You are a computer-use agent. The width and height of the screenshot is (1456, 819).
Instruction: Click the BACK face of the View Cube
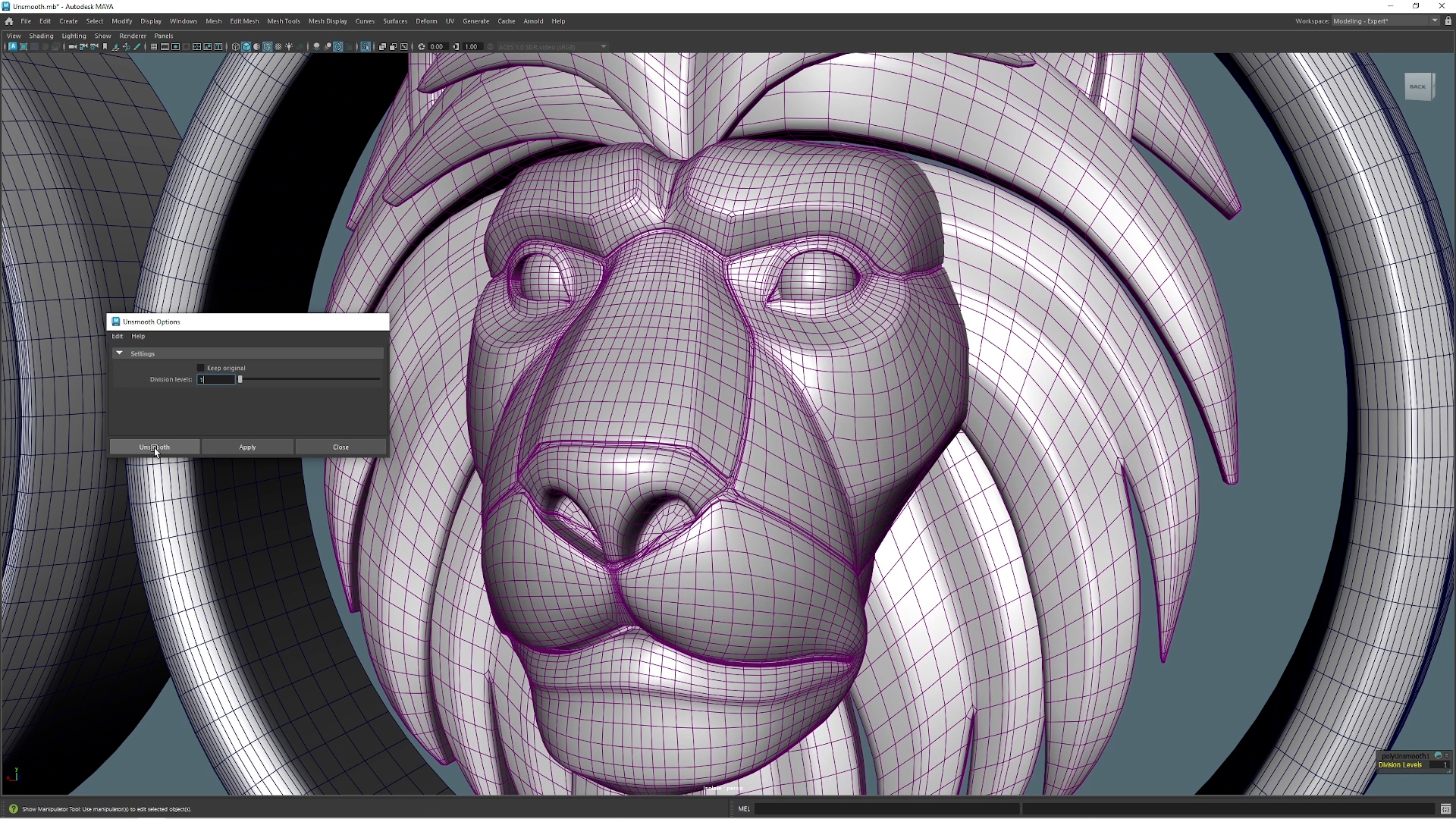click(1418, 86)
